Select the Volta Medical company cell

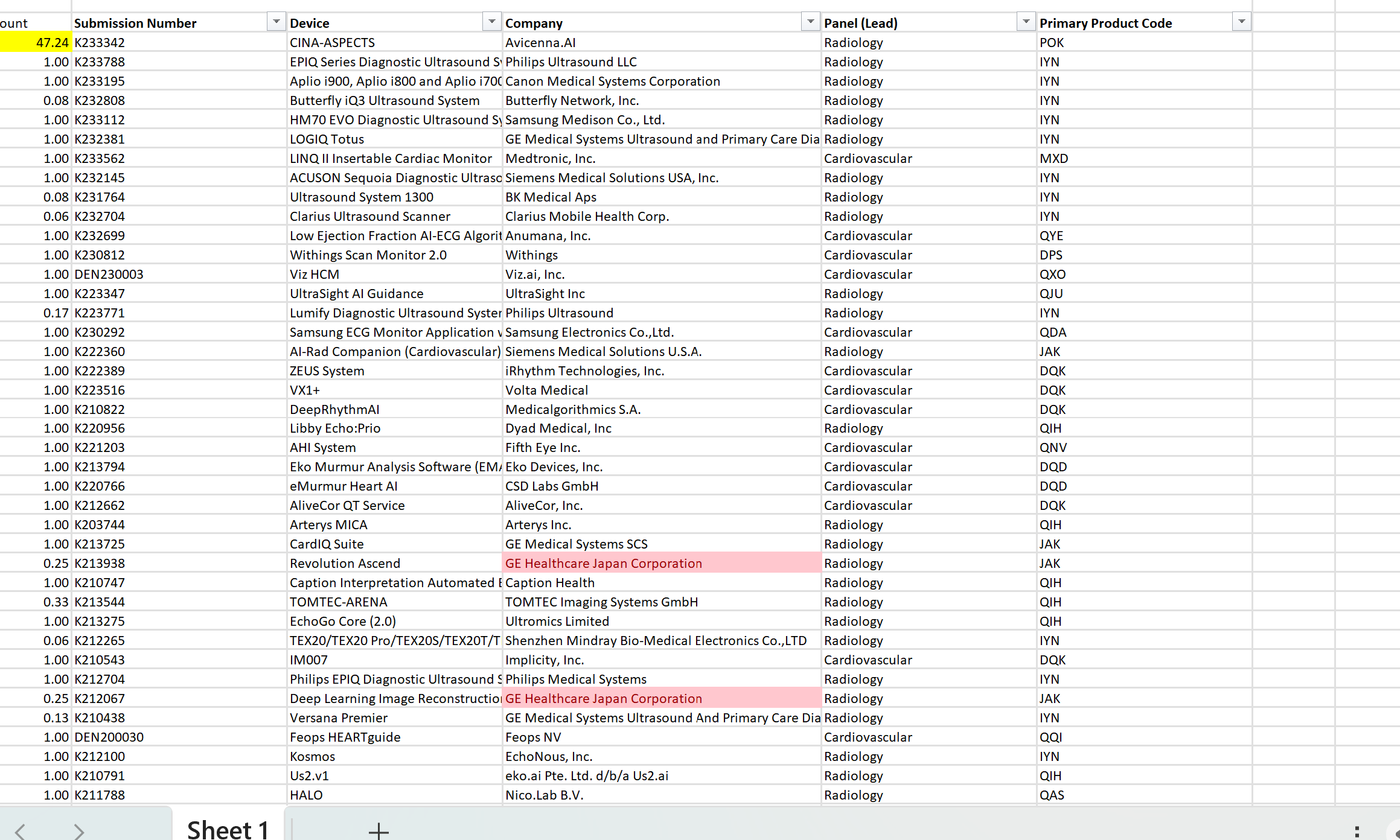(x=662, y=390)
